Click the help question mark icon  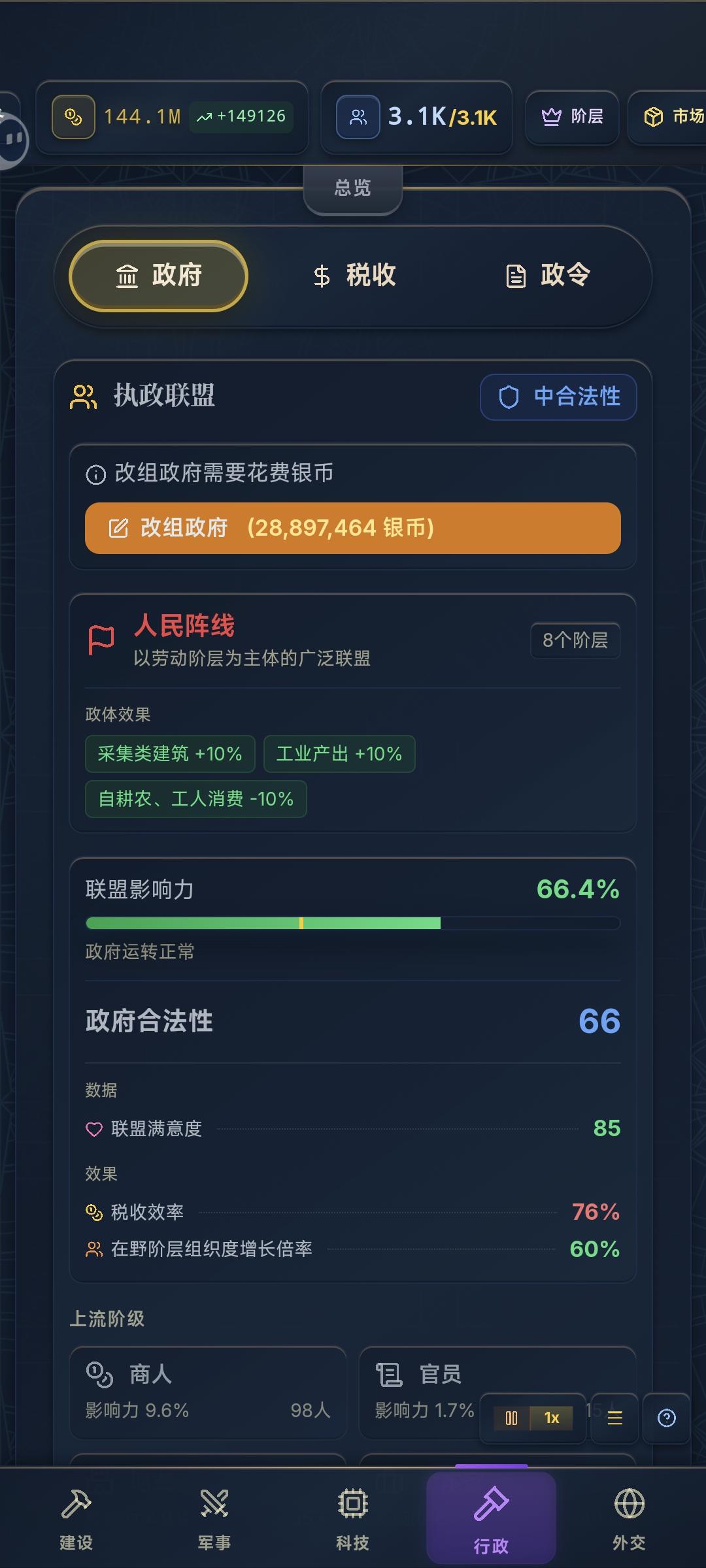coord(666,1418)
